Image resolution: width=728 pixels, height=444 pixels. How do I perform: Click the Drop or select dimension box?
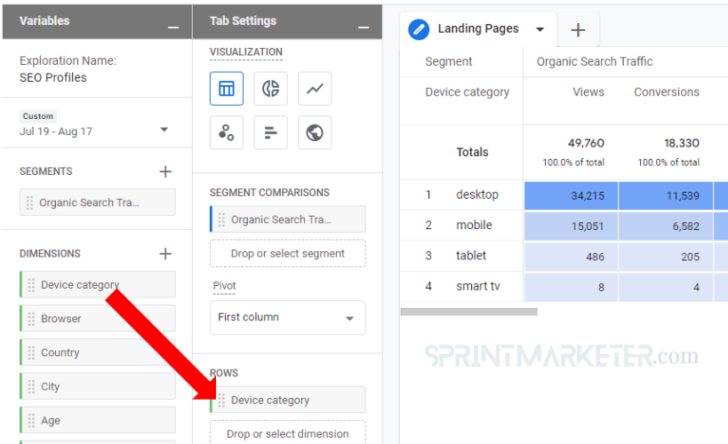pyautogui.click(x=287, y=432)
